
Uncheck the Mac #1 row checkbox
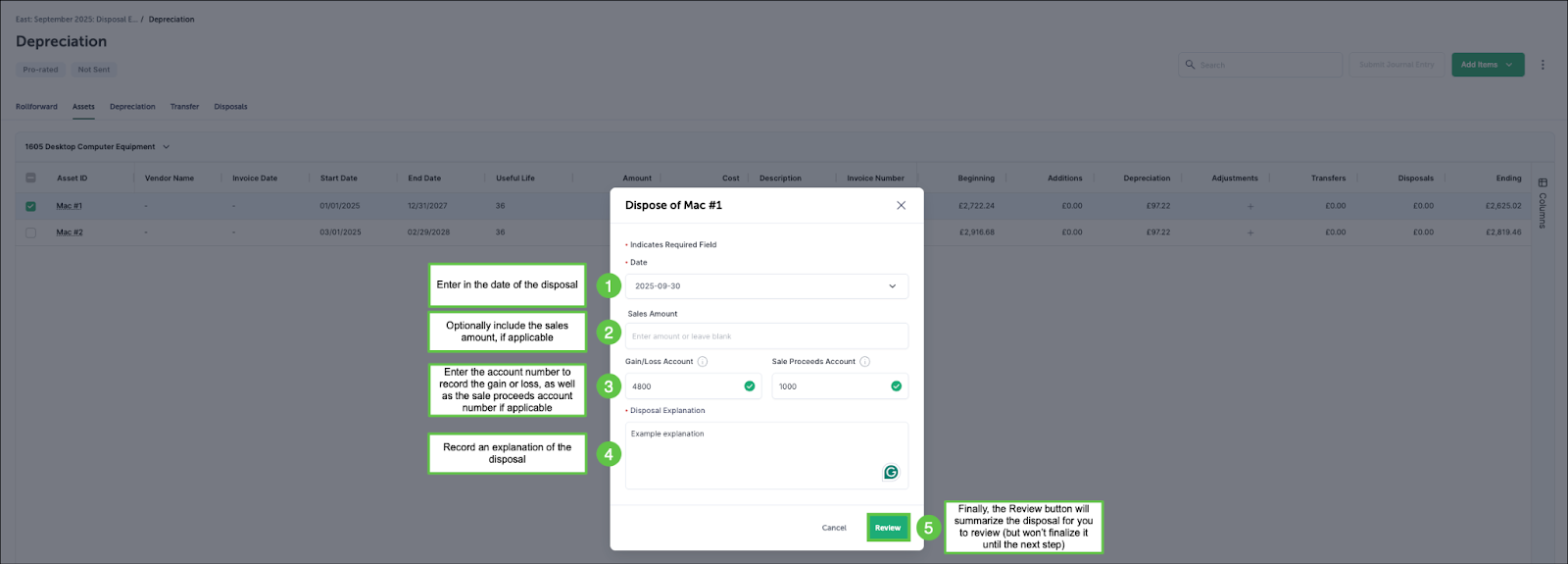30,206
